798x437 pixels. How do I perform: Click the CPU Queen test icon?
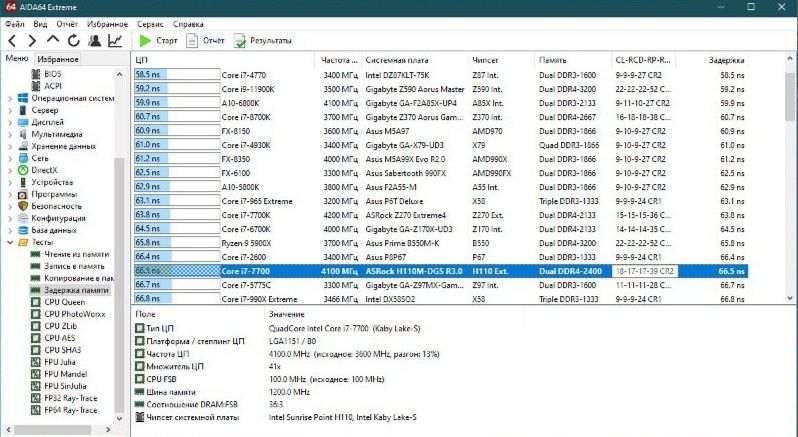click(36, 302)
